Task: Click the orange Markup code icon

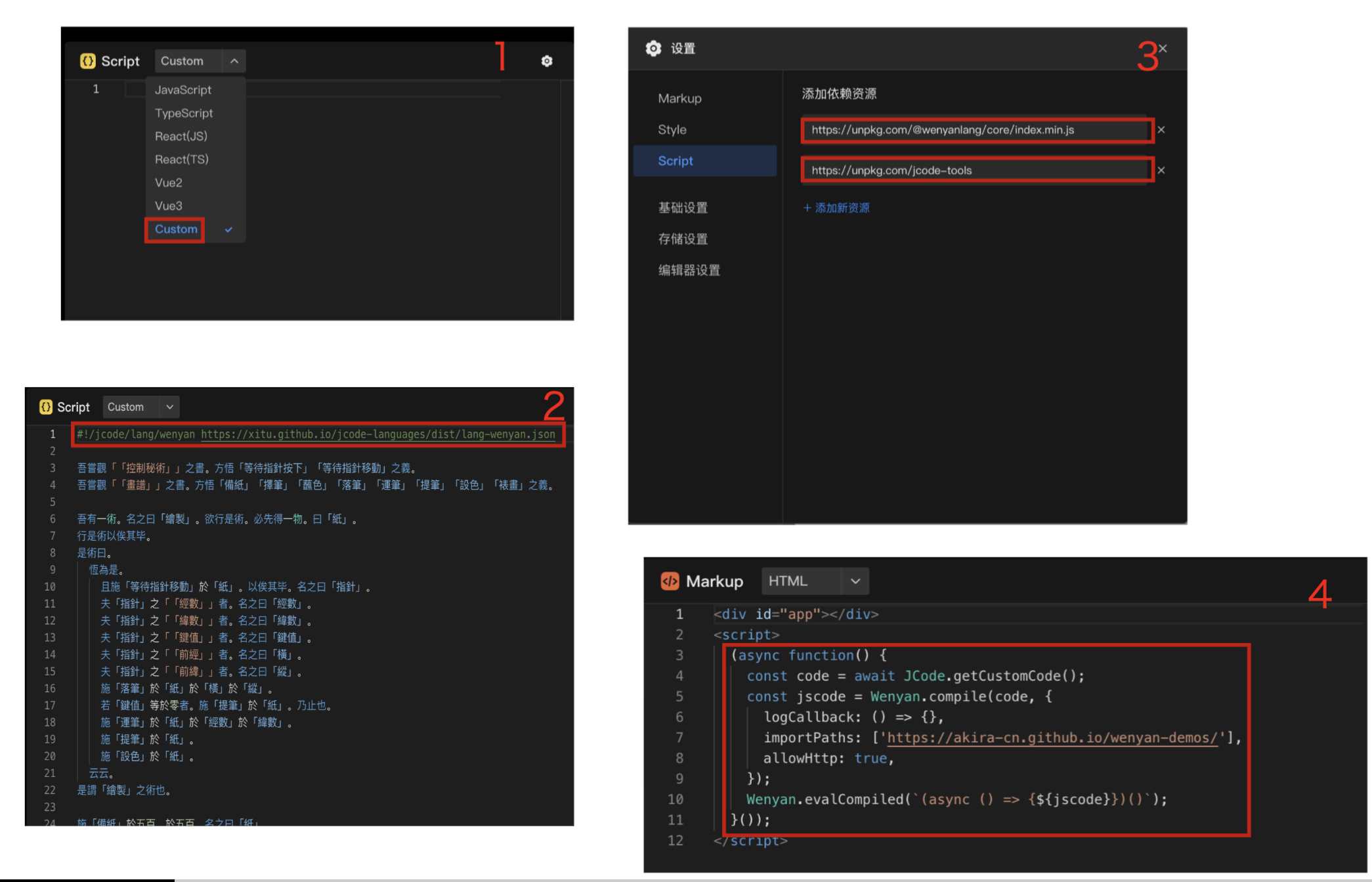Action: [x=670, y=581]
